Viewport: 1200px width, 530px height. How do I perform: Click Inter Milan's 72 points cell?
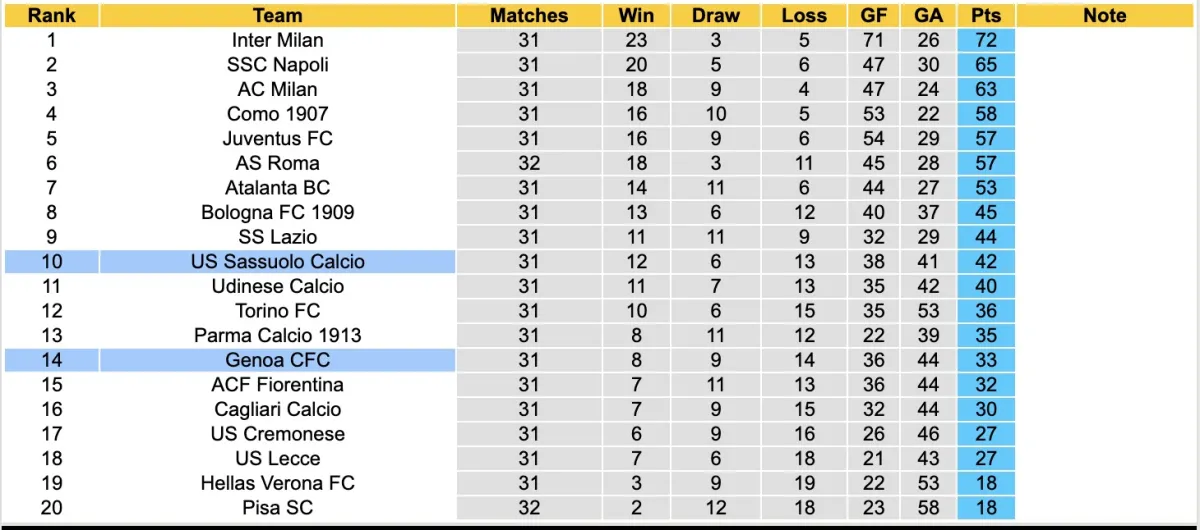[985, 40]
